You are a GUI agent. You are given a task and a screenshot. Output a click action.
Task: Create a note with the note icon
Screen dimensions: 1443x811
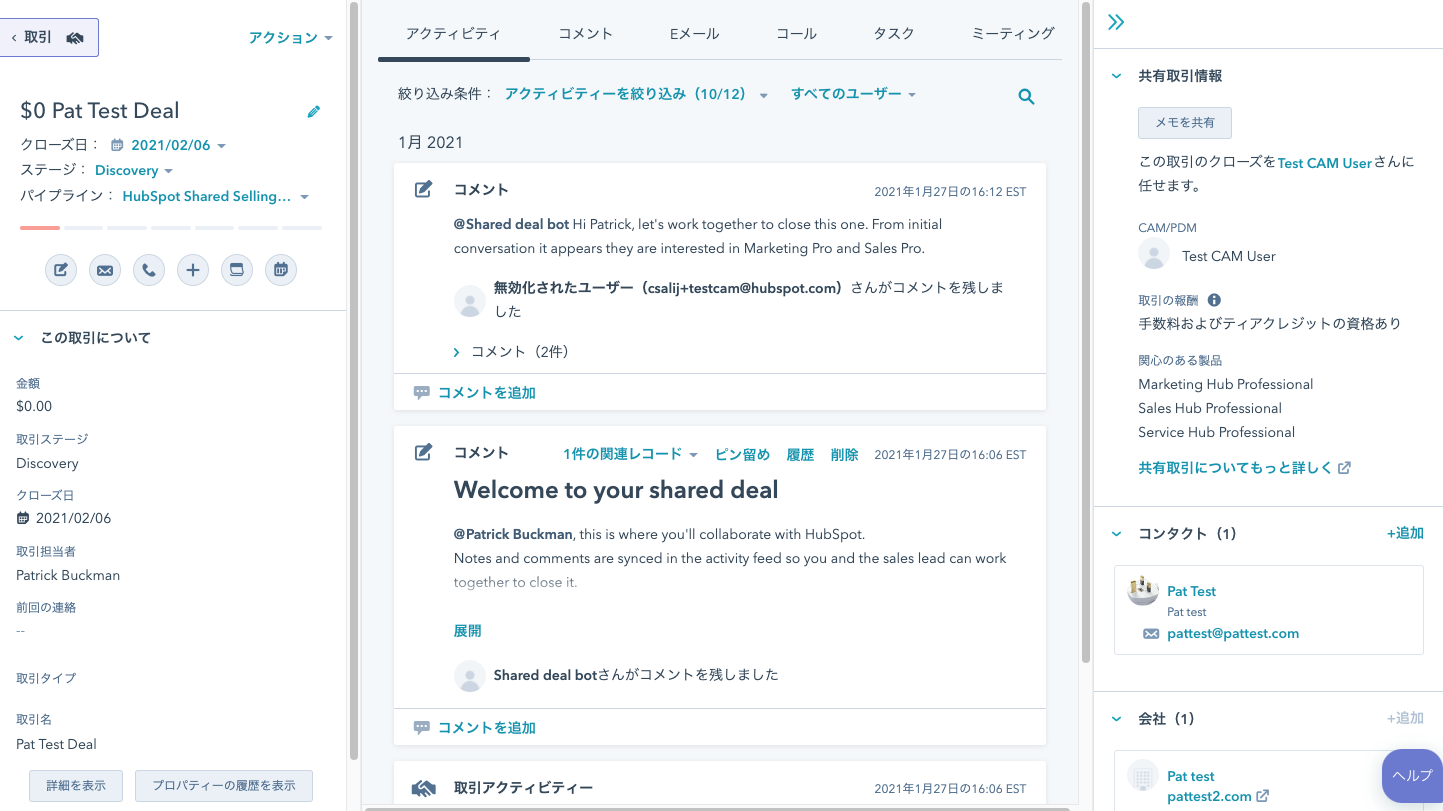point(61,270)
